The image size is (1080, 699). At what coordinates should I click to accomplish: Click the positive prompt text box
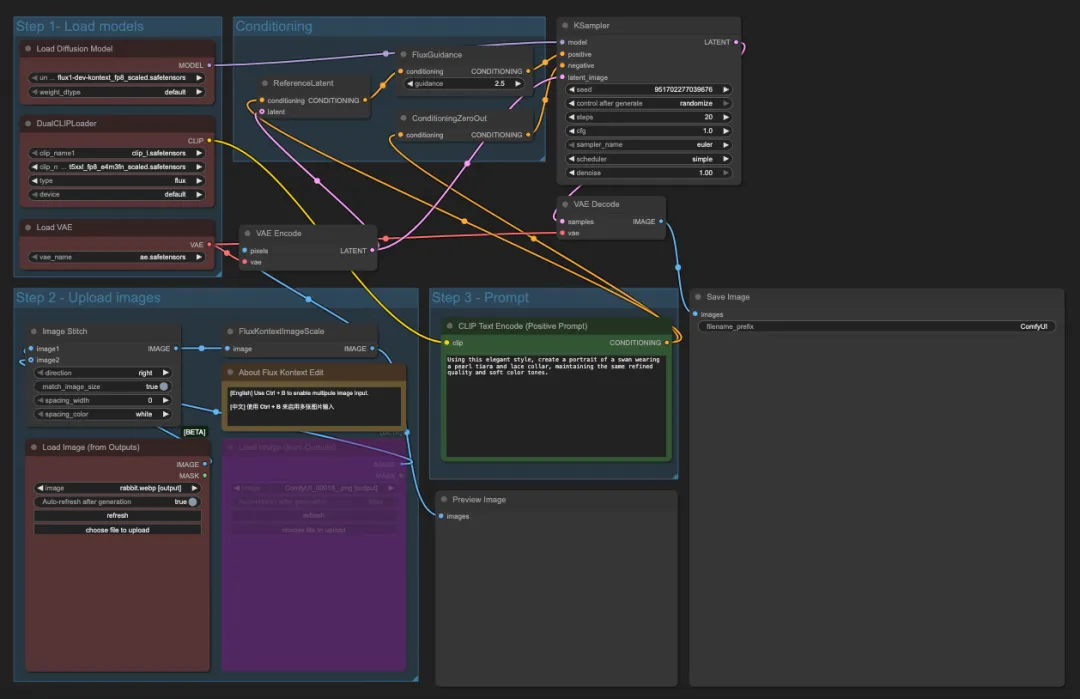[555, 403]
